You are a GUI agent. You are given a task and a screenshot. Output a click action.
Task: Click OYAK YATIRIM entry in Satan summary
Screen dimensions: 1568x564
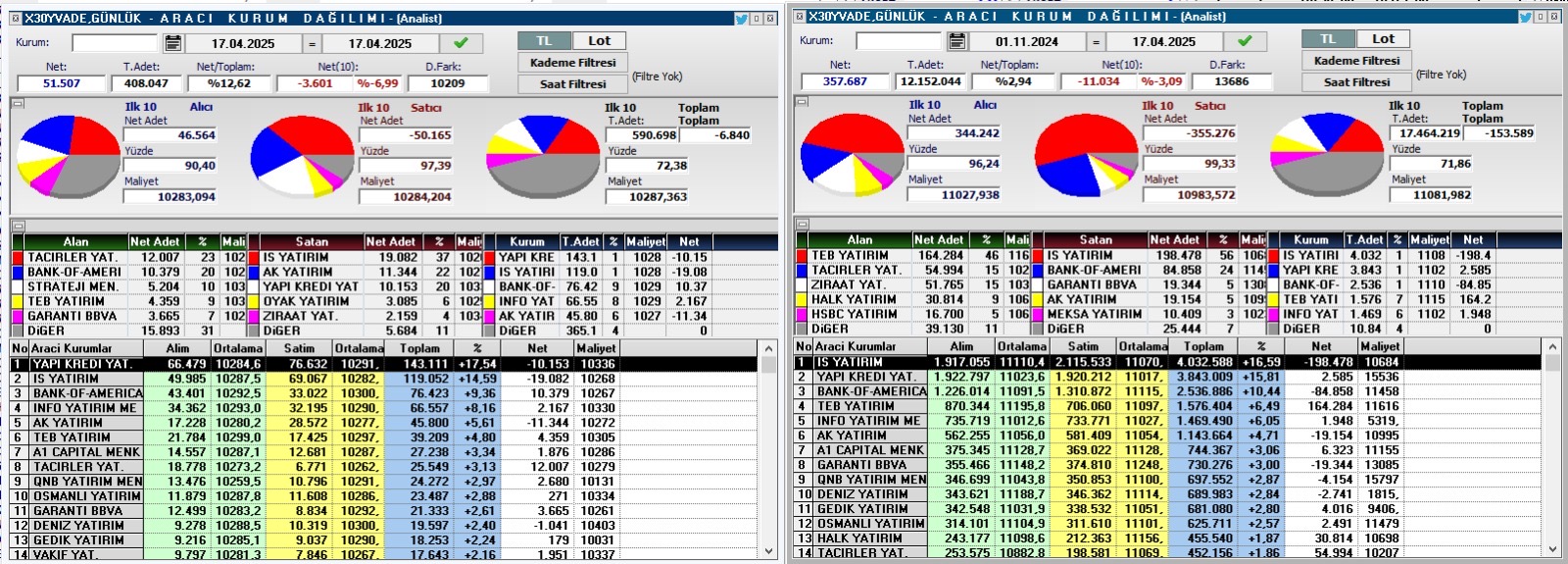[306, 301]
